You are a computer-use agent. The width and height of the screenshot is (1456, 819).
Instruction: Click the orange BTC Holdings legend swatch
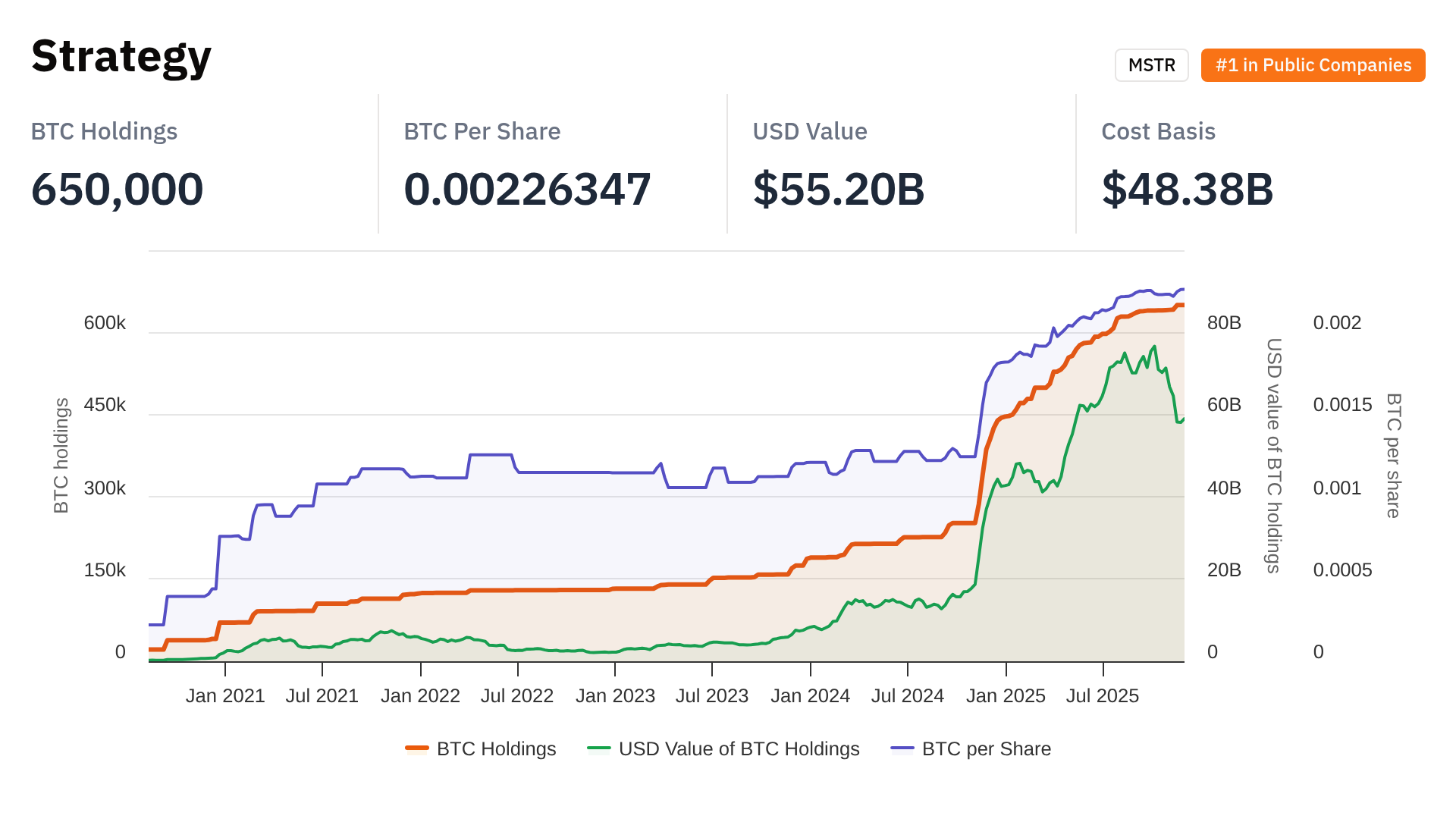(x=417, y=748)
